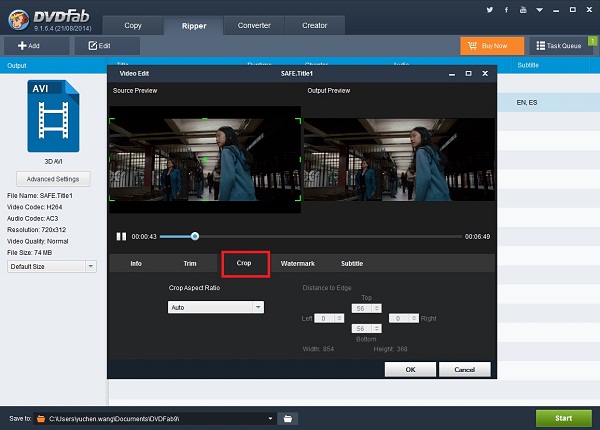Start the ripping process

point(564,418)
